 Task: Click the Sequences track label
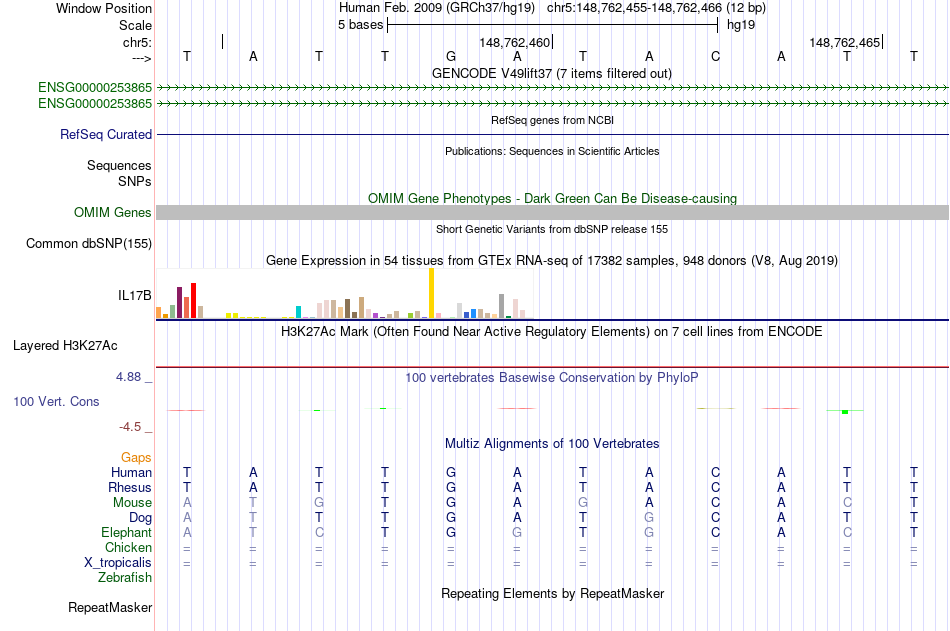(119, 165)
